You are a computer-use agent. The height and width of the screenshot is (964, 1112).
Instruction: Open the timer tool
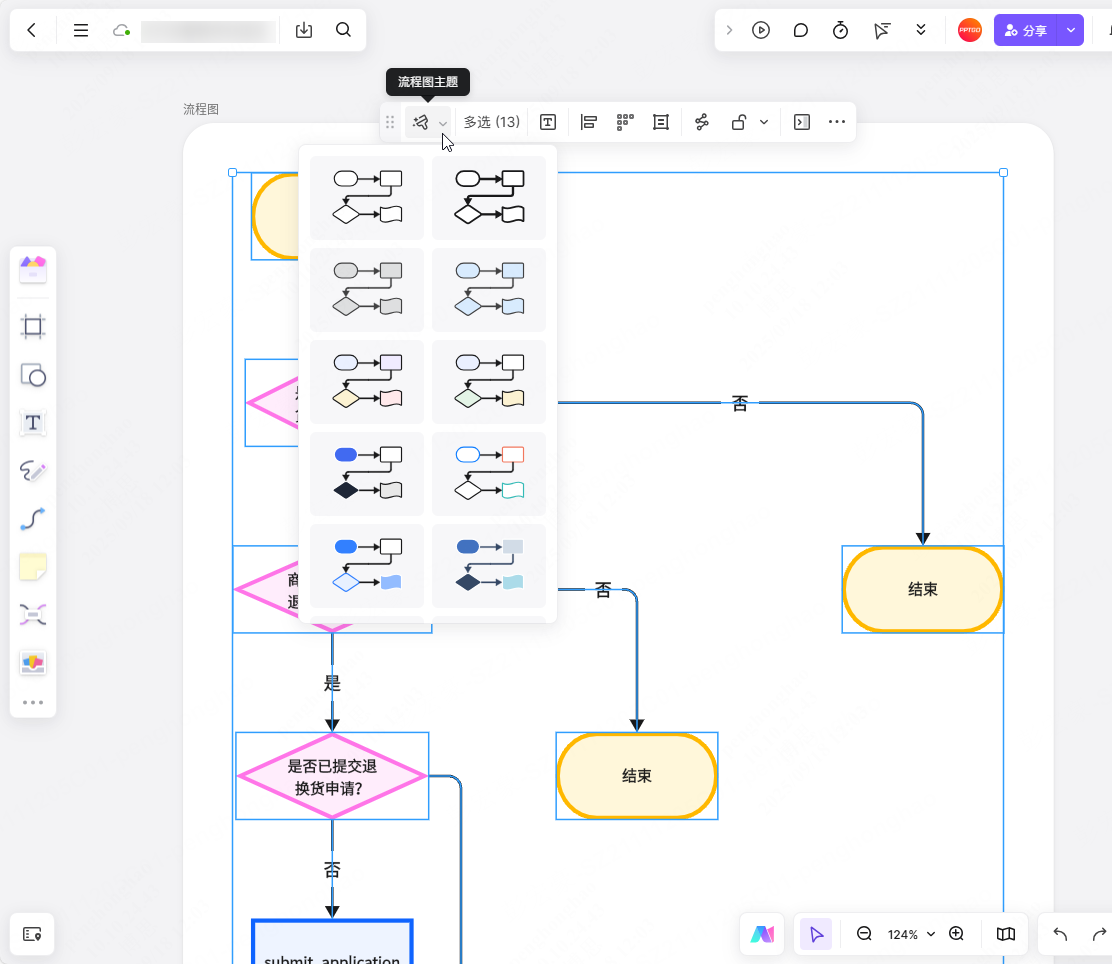click(840, 30)
